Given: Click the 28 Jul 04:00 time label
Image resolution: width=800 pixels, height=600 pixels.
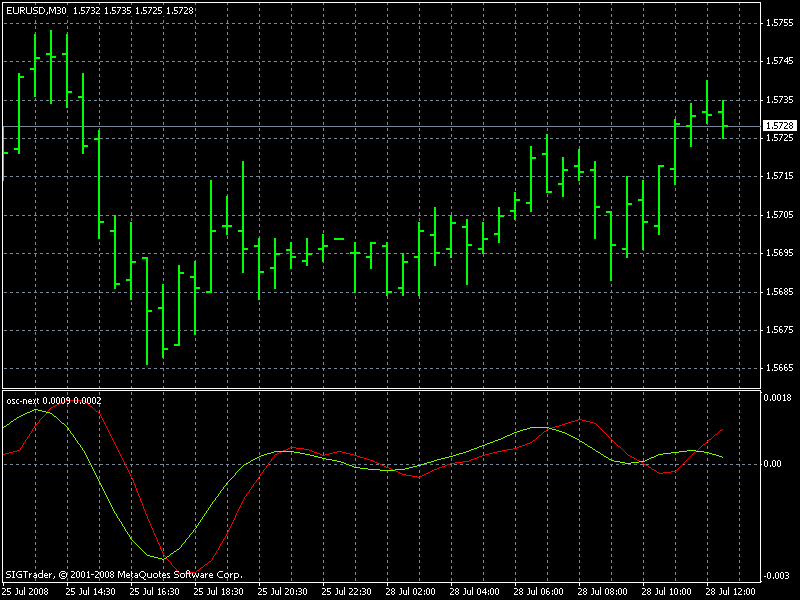Looking at the screenshot, I should 474,592.
